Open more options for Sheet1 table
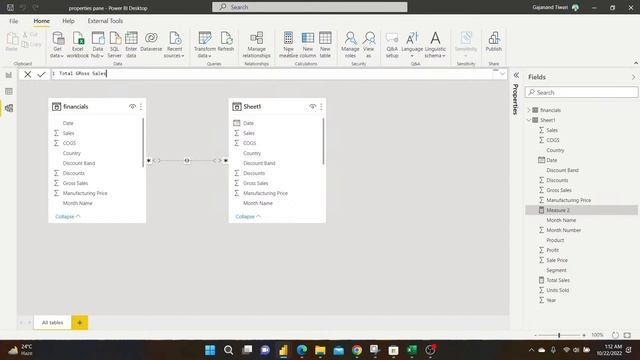The image size is (640, 360). (x=321, y=107)
